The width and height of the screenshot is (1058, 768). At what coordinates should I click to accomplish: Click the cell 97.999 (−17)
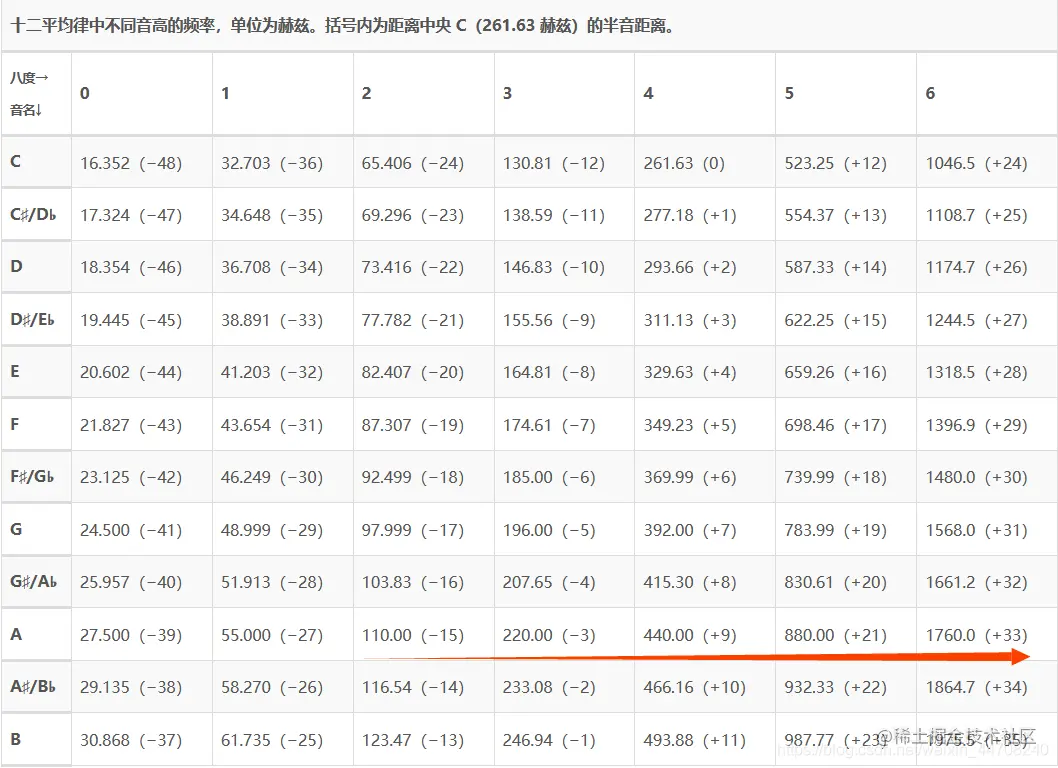point(424,529)
